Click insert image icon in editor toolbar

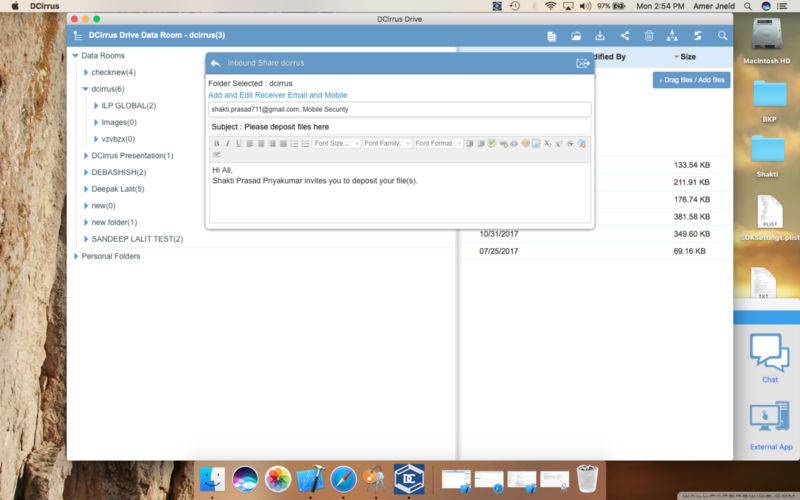coord(536,143)
